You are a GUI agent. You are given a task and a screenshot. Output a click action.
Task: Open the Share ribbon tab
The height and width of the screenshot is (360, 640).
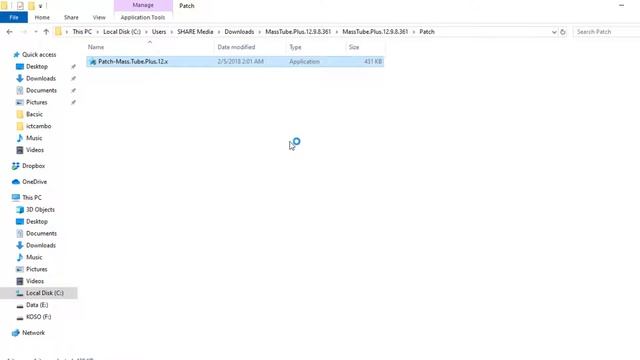(x=71, y=18)
